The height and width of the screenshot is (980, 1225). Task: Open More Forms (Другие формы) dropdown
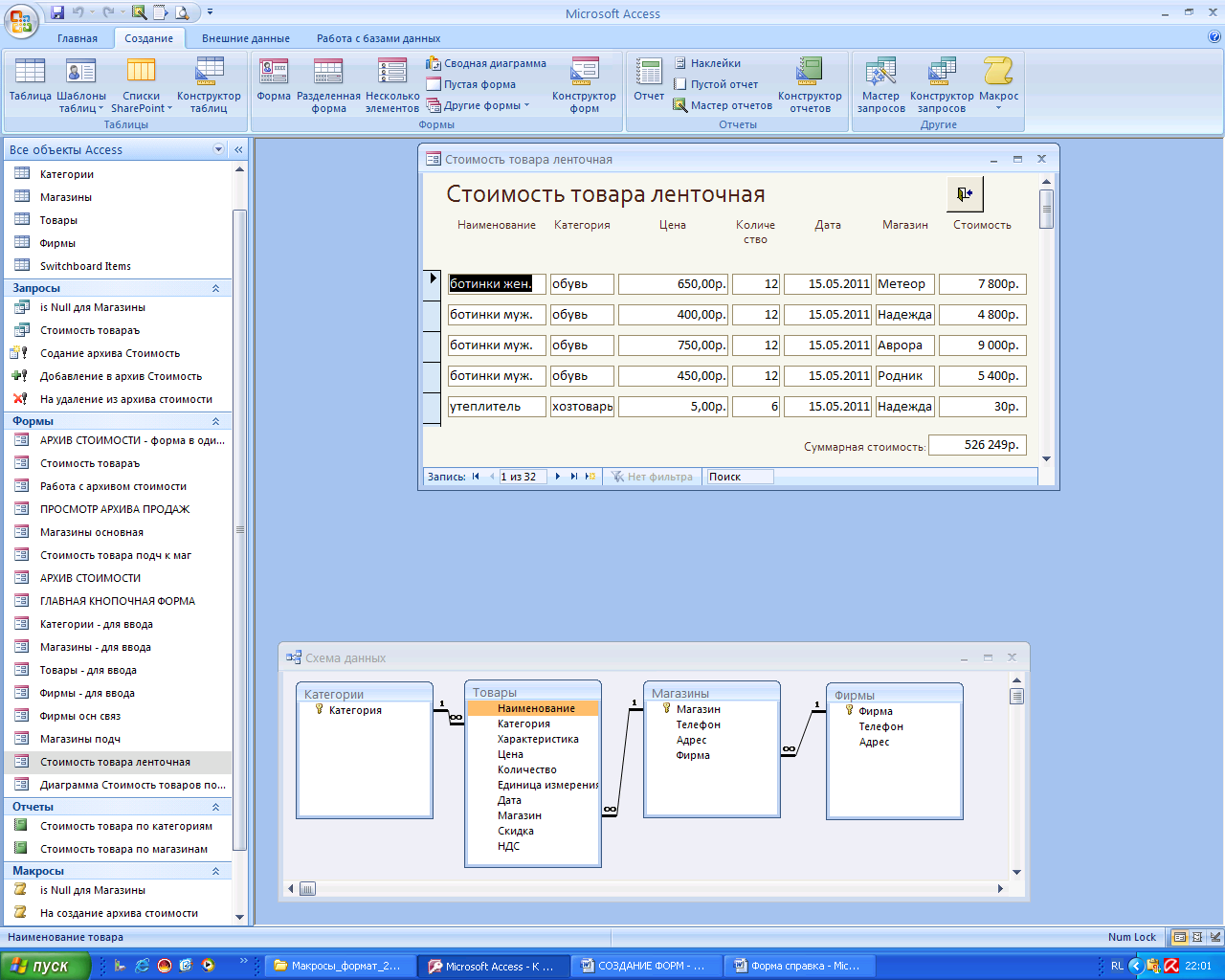[478, 105]
